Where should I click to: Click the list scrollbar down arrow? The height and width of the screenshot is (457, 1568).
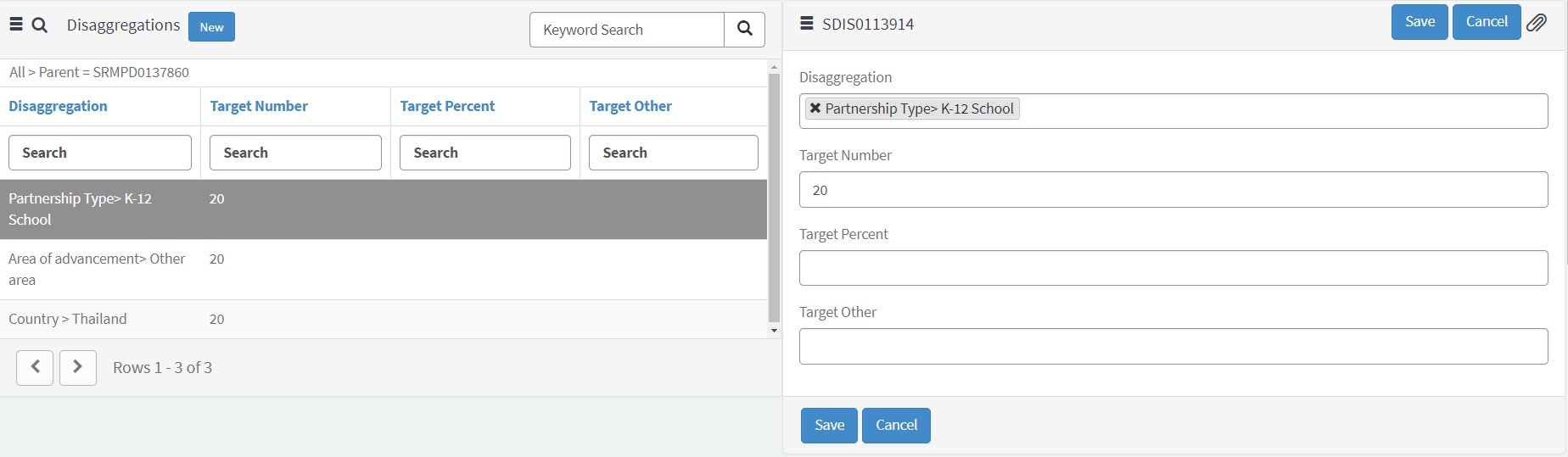774,331
